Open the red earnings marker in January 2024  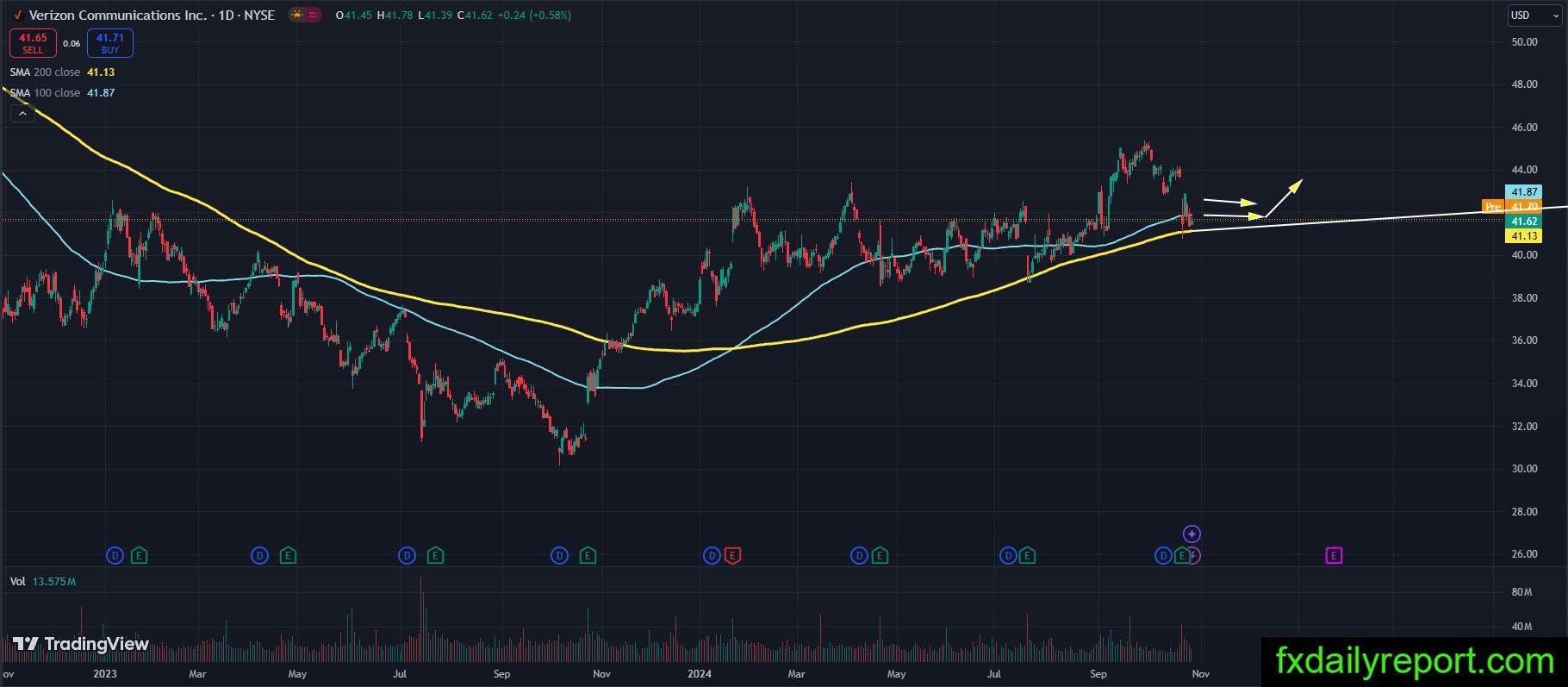(732, 556)
